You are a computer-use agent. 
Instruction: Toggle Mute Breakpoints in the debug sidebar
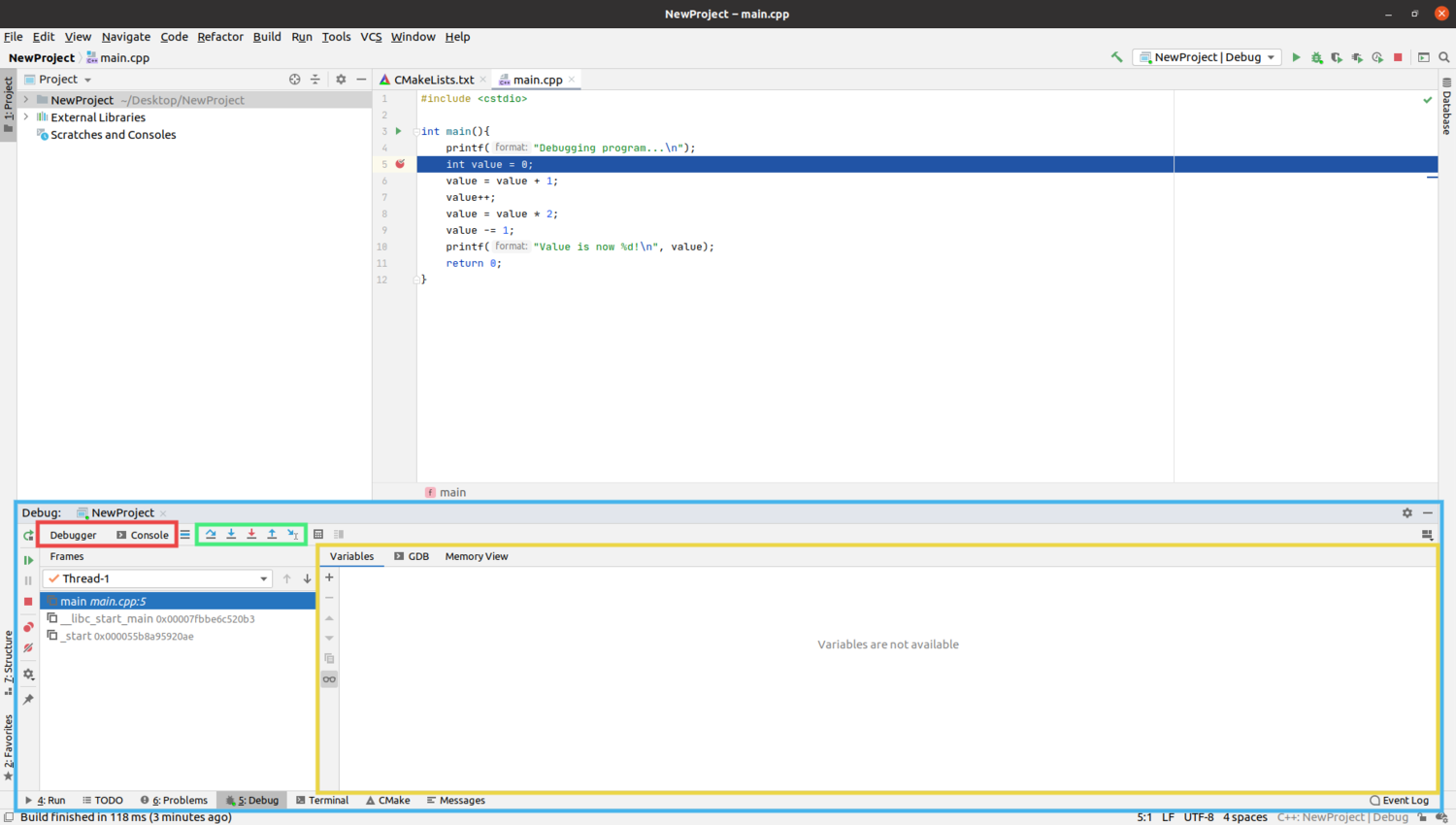point(28,647)
